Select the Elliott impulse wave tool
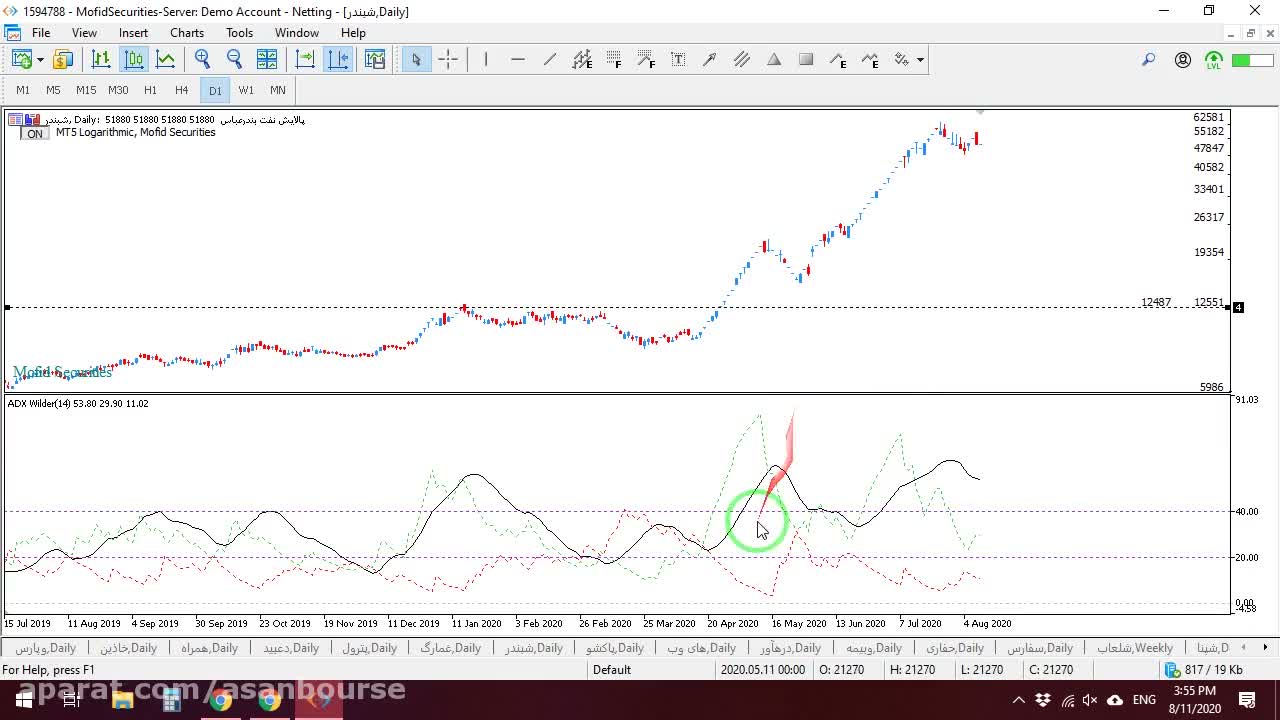The height and width of the screenshot is (720, 1280). pyautogui.click(x=838, y=60)
